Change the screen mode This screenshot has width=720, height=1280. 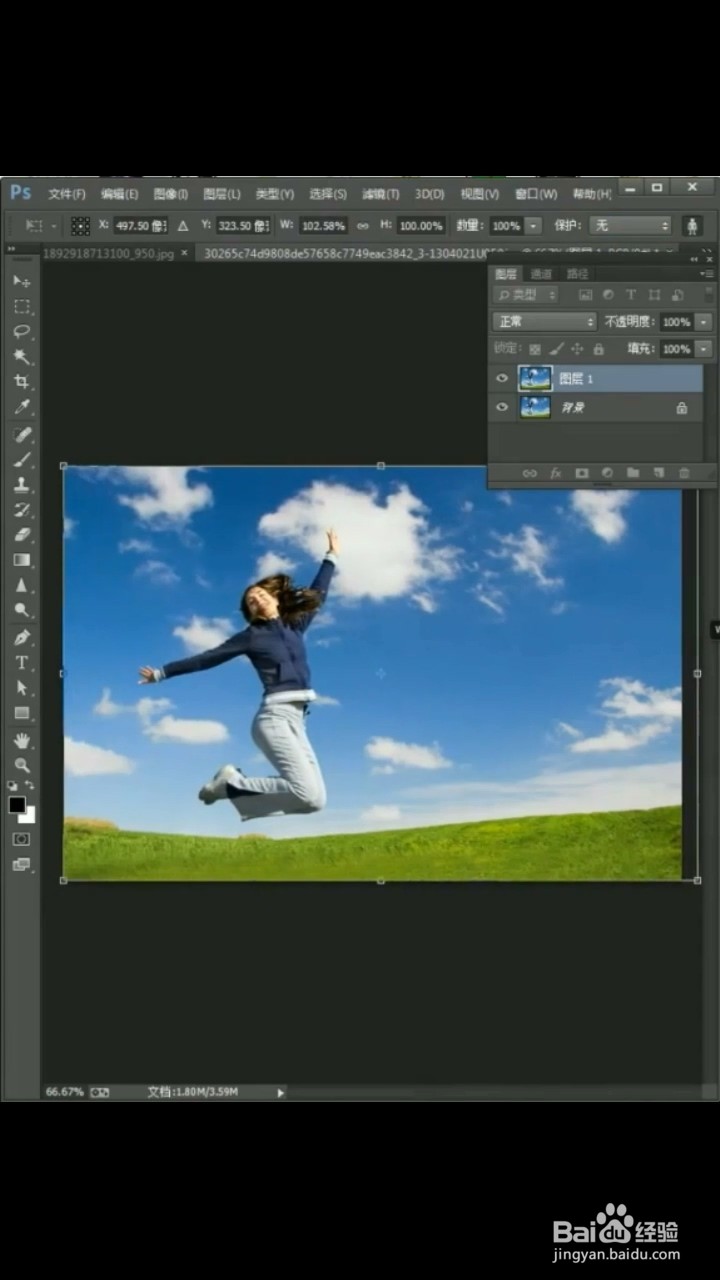click(21, 864)
